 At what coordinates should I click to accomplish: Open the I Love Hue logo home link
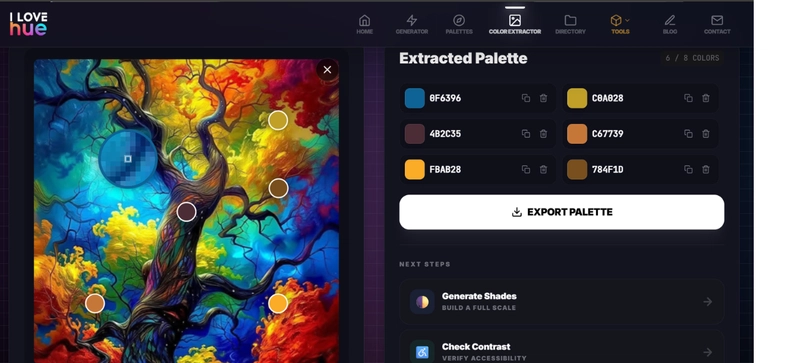pyautogui.click(x=28, y=23)
